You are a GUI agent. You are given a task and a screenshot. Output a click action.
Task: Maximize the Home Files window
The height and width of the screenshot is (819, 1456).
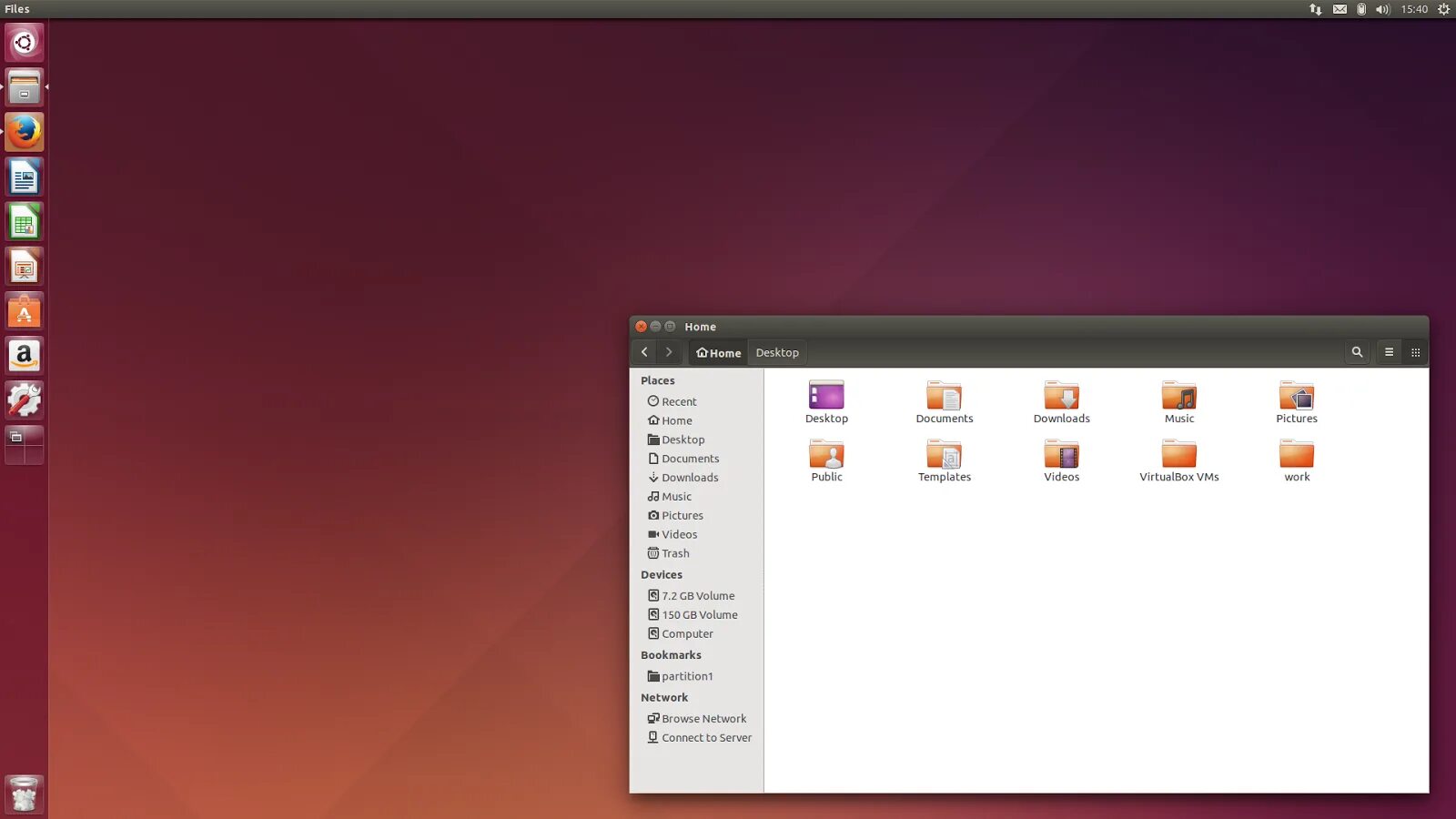pyautogui.click(x=670, y=327)
